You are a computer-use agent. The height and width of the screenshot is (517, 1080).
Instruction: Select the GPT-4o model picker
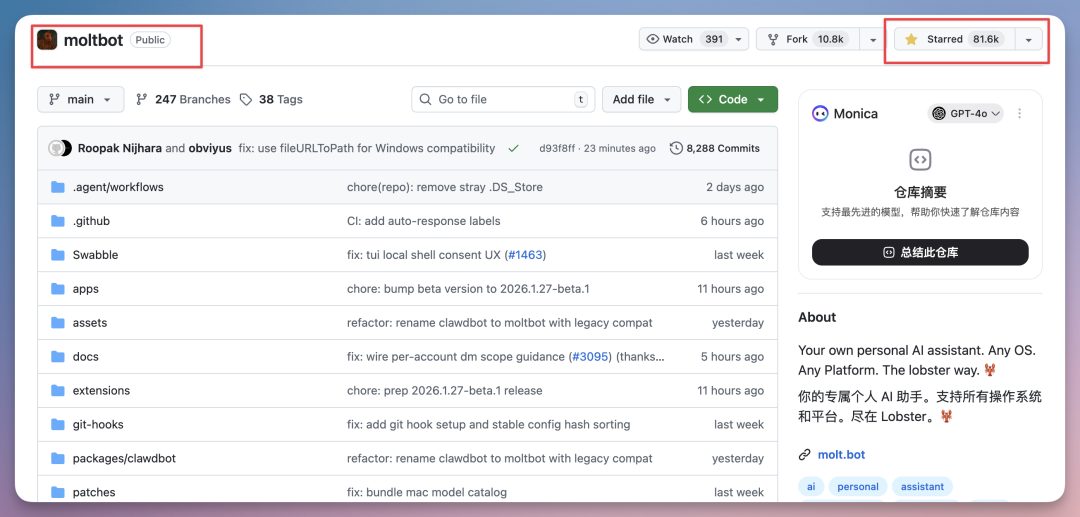(965, 114)
